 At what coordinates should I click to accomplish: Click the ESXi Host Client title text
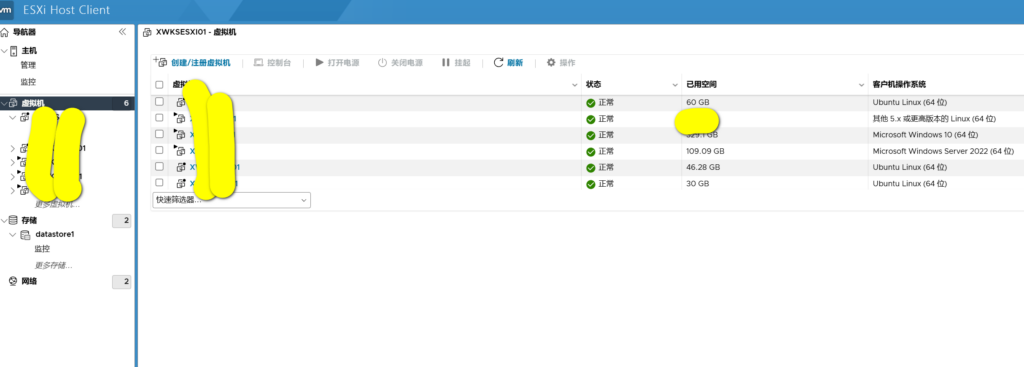click(x=66, y=10)
